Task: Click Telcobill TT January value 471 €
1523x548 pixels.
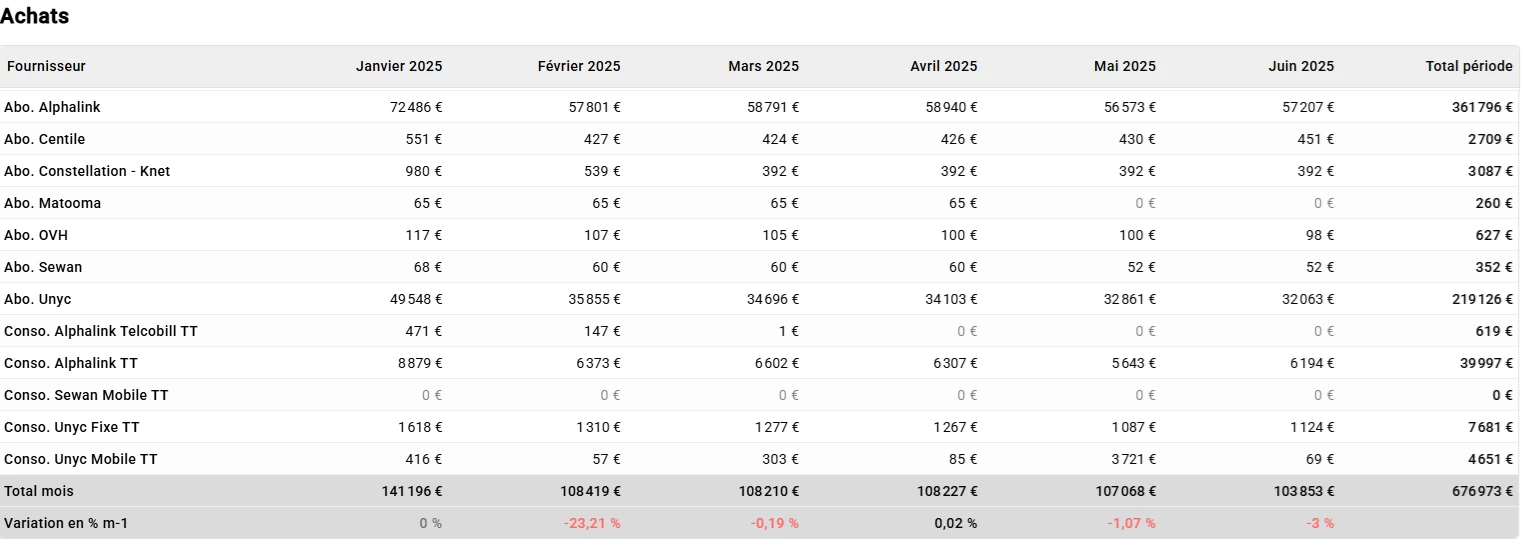Action: pos(424,331)
